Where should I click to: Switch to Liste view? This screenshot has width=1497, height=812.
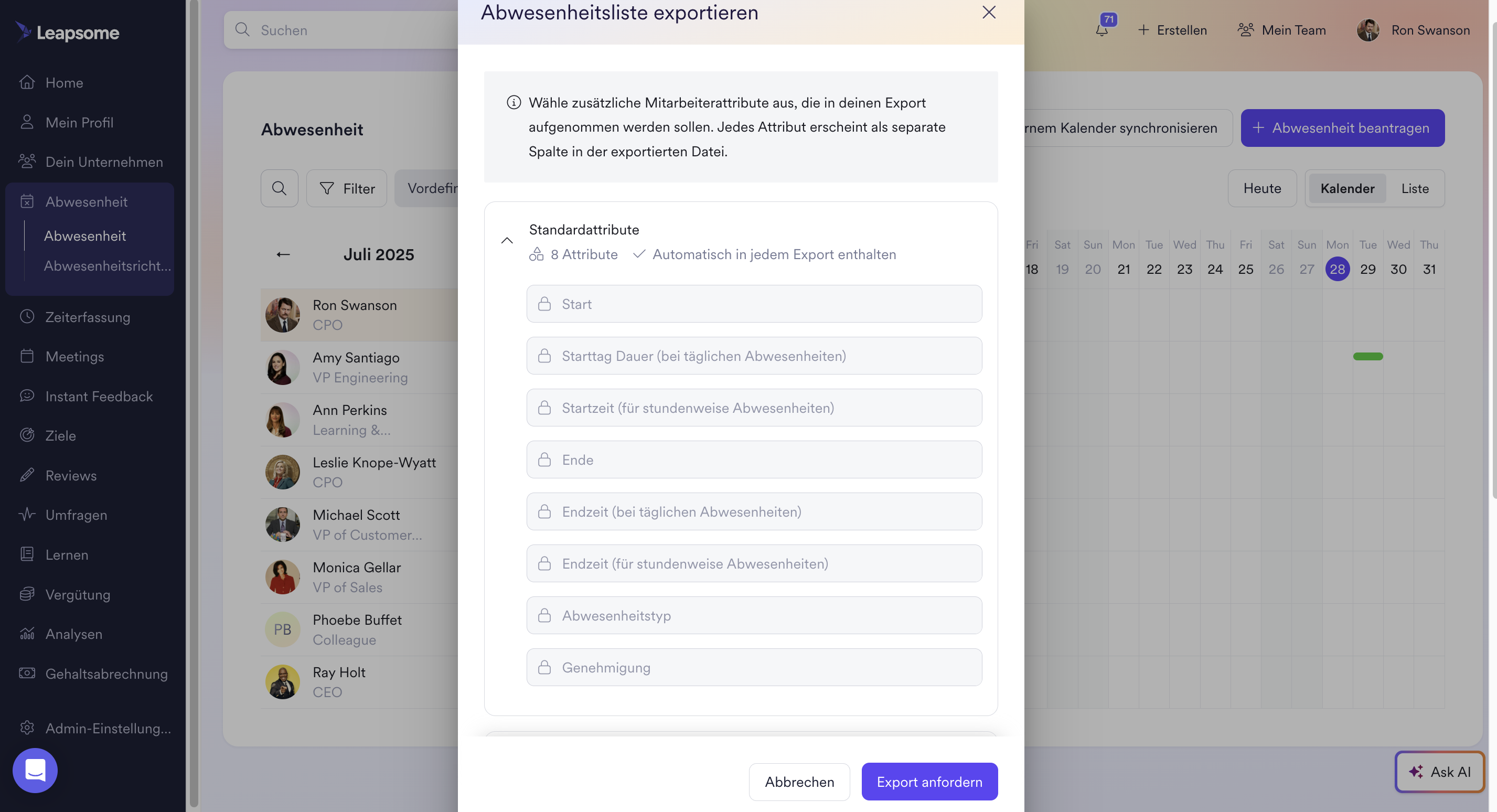[1415, 188]
